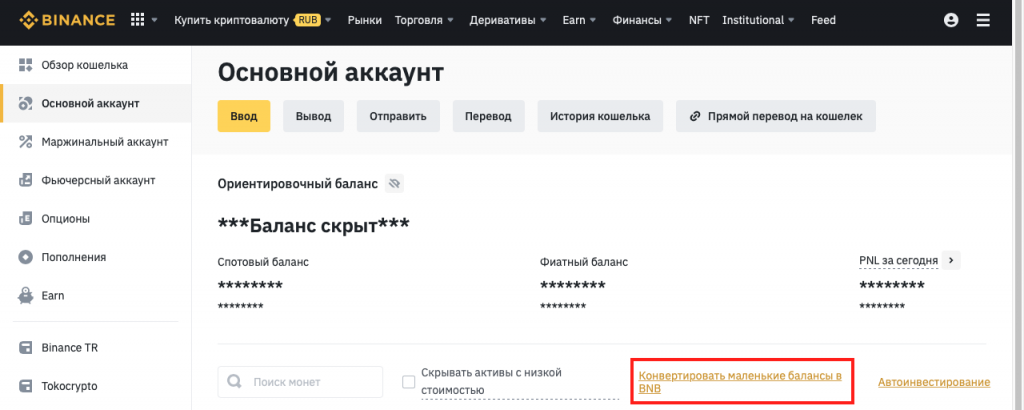Select Фьючерсный аккаунт in sidebar
This screenshot has width=1024, height=410.
(x=96, y=180)
